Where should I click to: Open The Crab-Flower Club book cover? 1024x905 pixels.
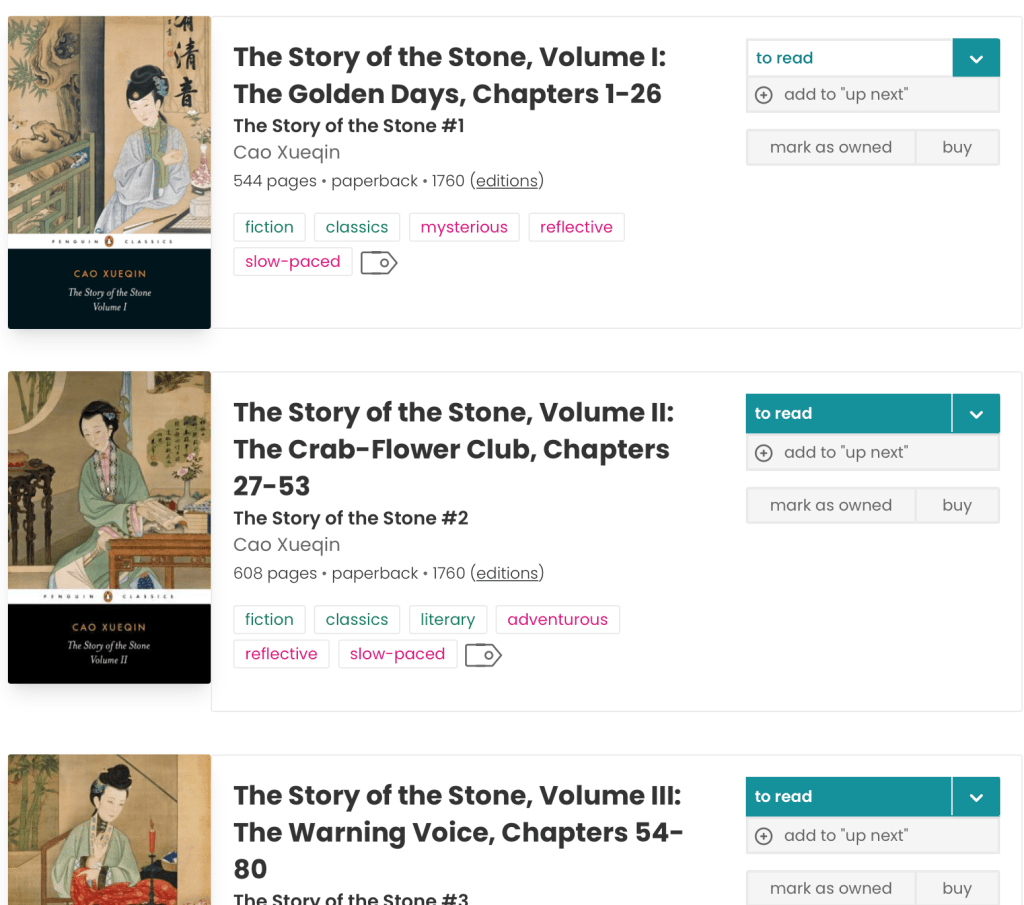(x=109, y=528)
